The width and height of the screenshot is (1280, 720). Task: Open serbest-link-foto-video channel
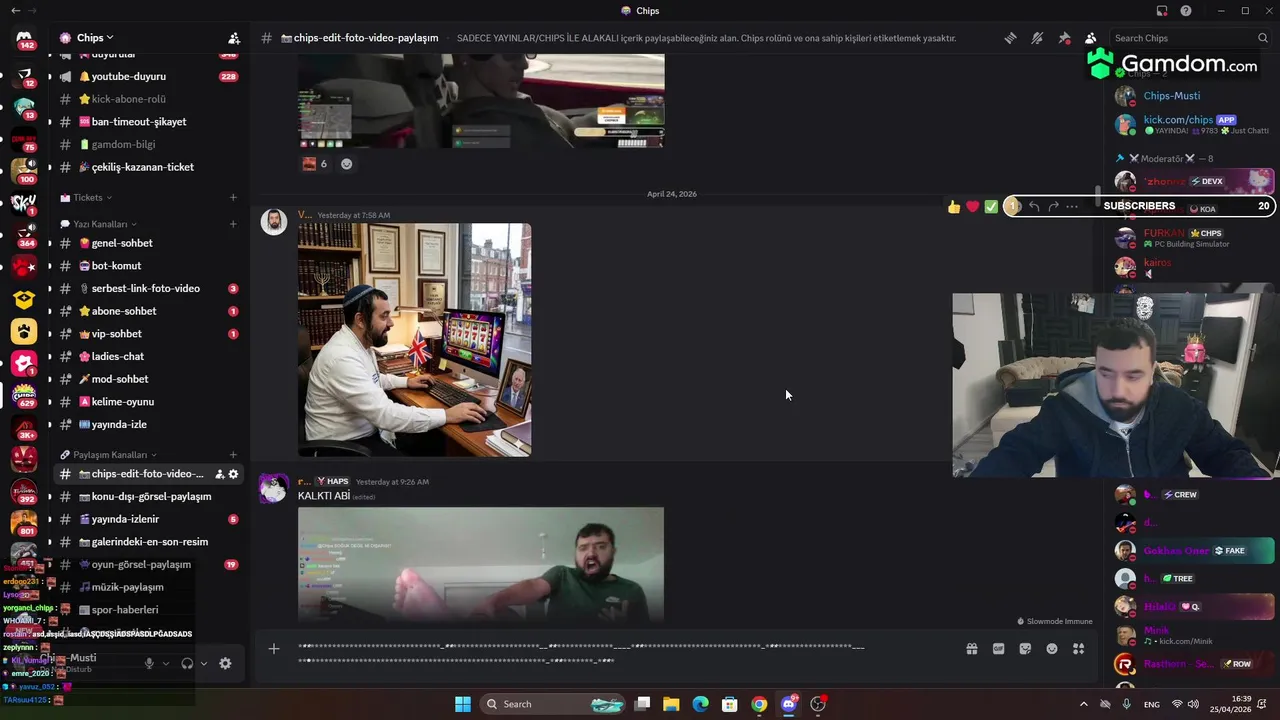(x=145, y=288)
